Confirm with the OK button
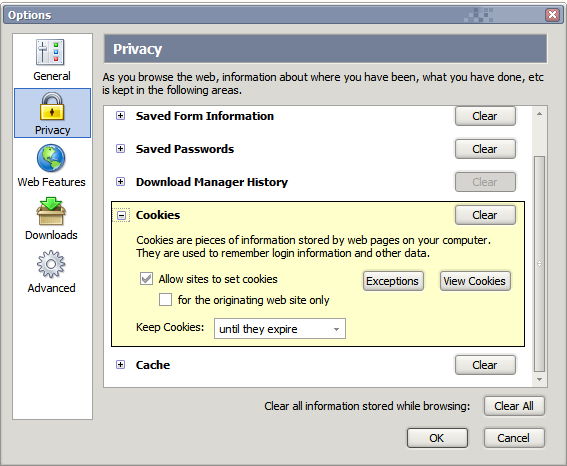Screen dimensions: 567x466 (x=437, y=438)
